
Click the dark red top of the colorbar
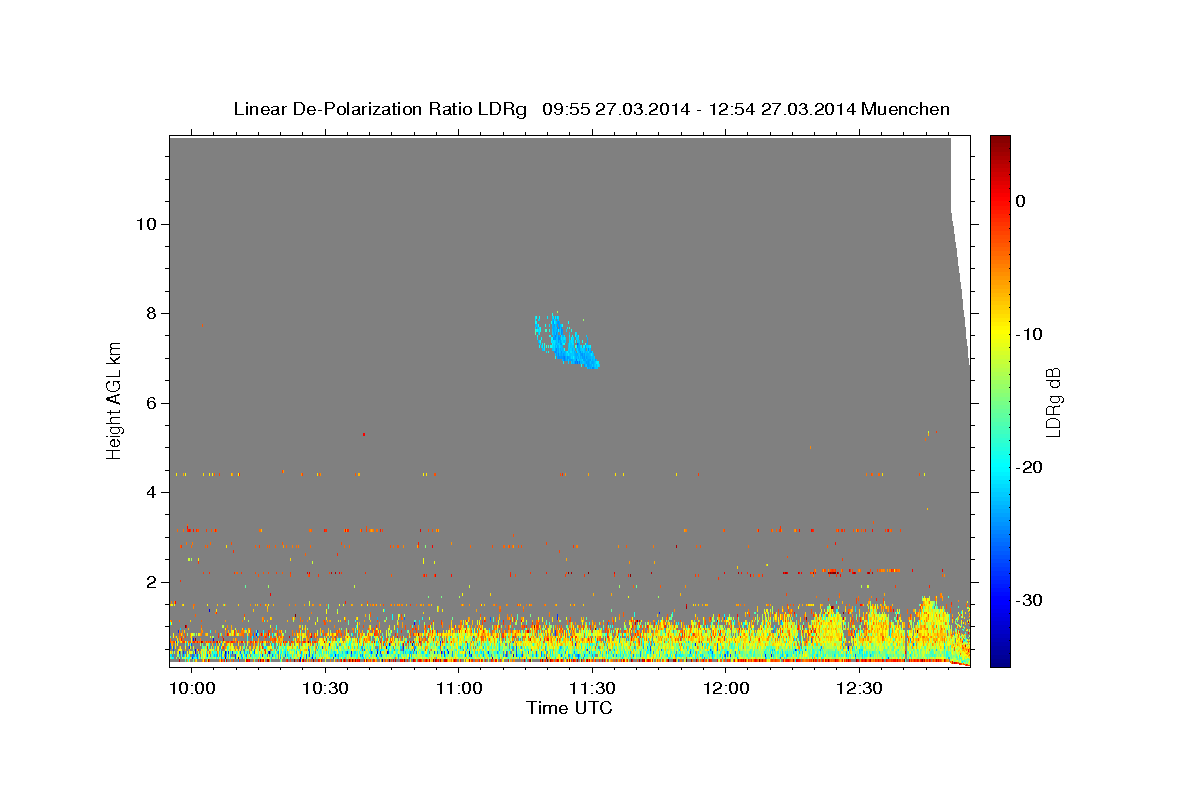point(1000,143)
